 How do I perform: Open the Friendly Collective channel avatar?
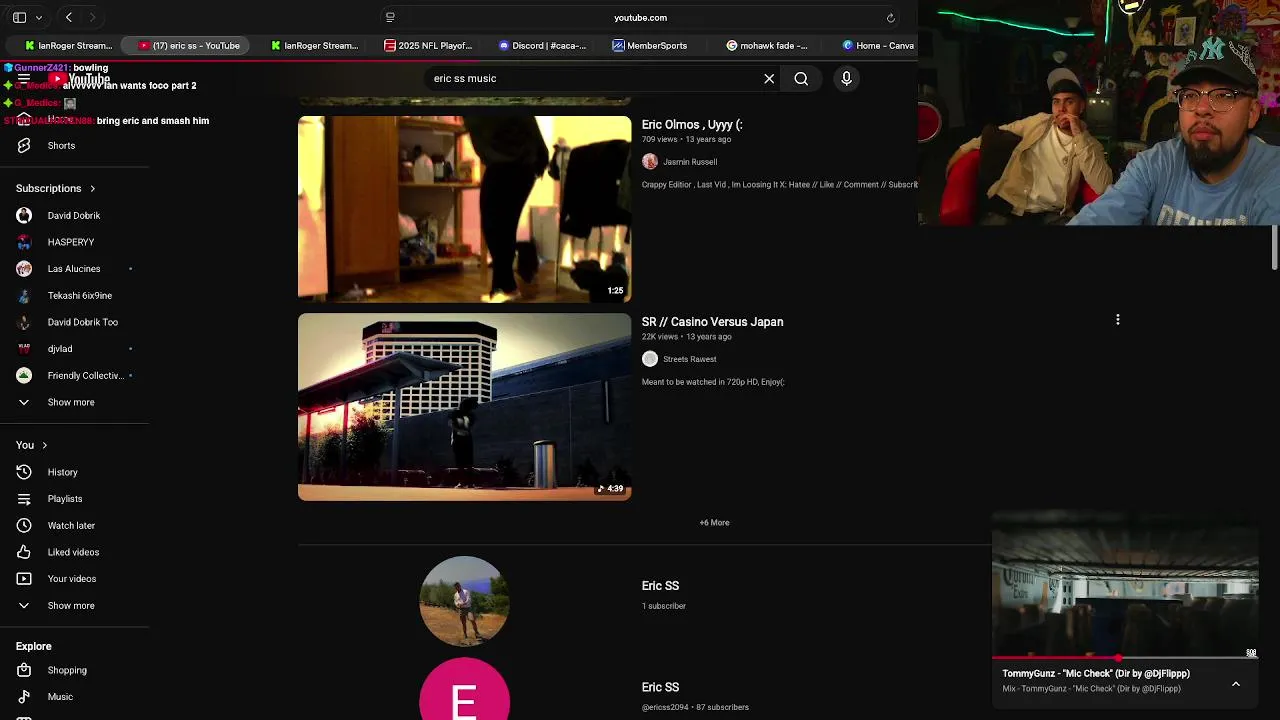(24, 375)
